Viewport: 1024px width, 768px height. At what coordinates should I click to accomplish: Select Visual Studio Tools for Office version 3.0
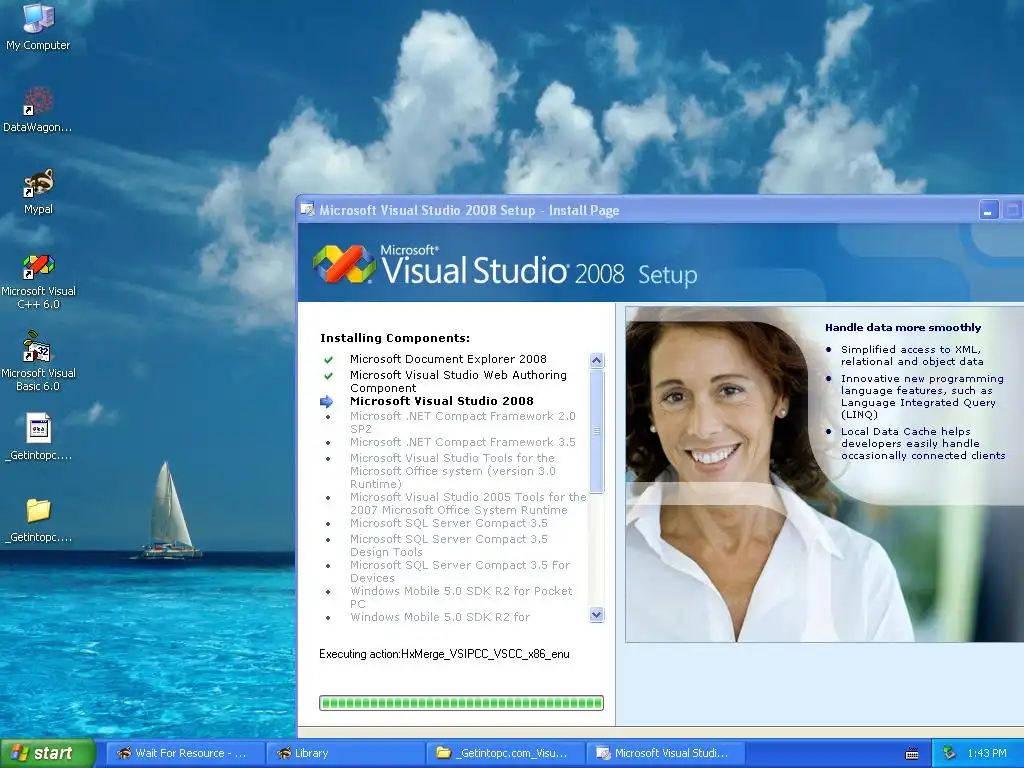pyautogui.click(x=453, y=471)
